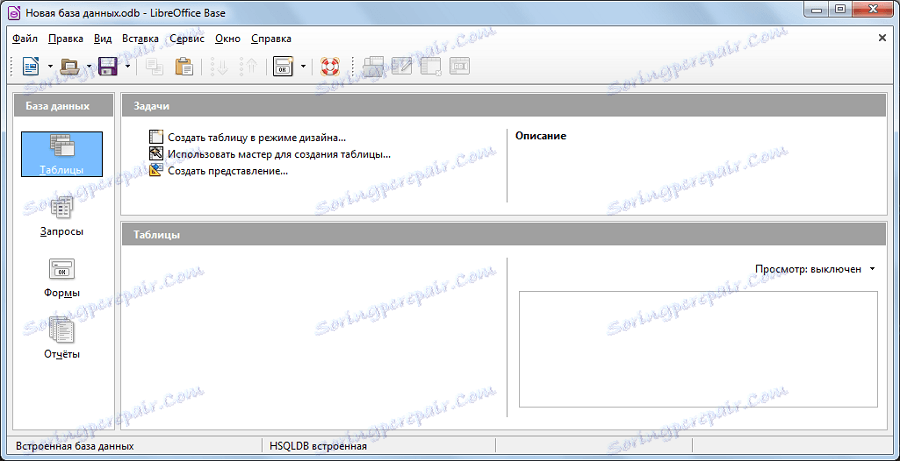The height and width of the screenshot is (461, 900).
Task: Open the dropdown arrow beside New document
Action: click(50, 67)
